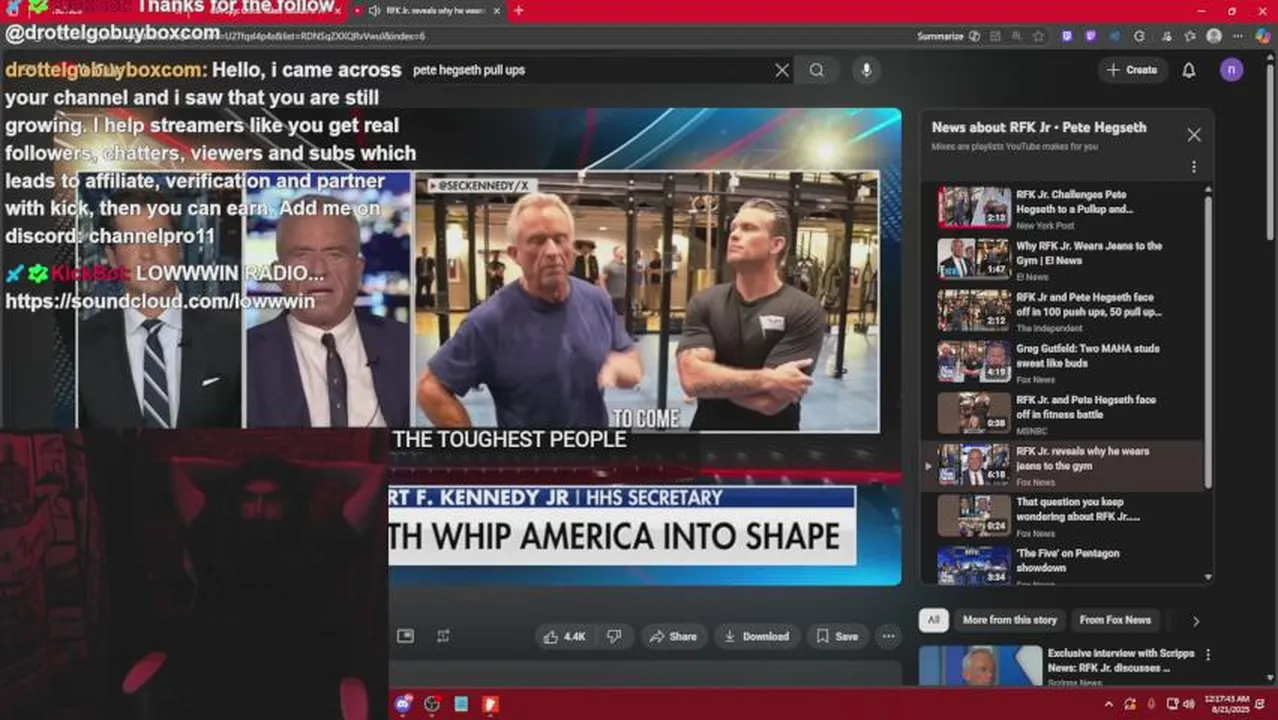The width and height of the screenshot is (1278, 720).
Task: Open the browser extensions puzzle icon
Action: [1165, 36]
